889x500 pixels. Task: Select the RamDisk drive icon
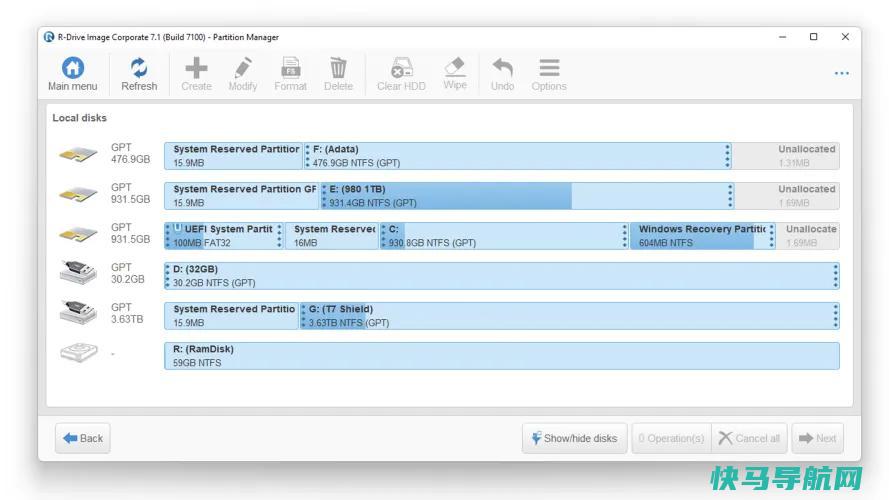78,352
